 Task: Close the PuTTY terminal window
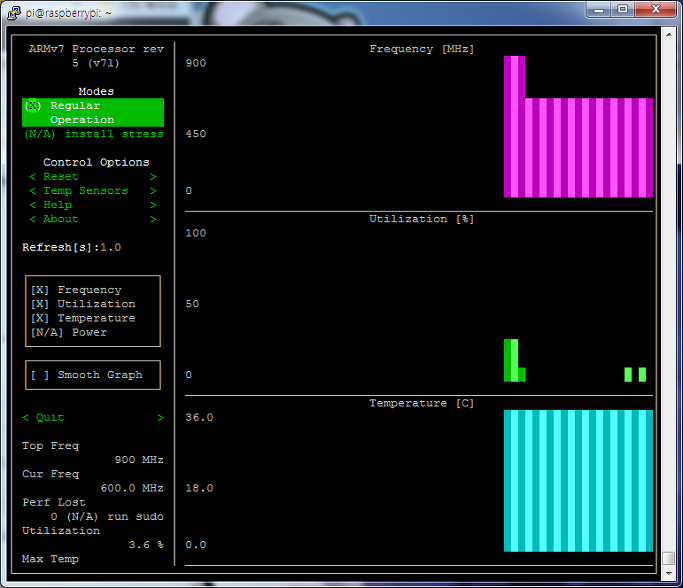click(656, 9)
